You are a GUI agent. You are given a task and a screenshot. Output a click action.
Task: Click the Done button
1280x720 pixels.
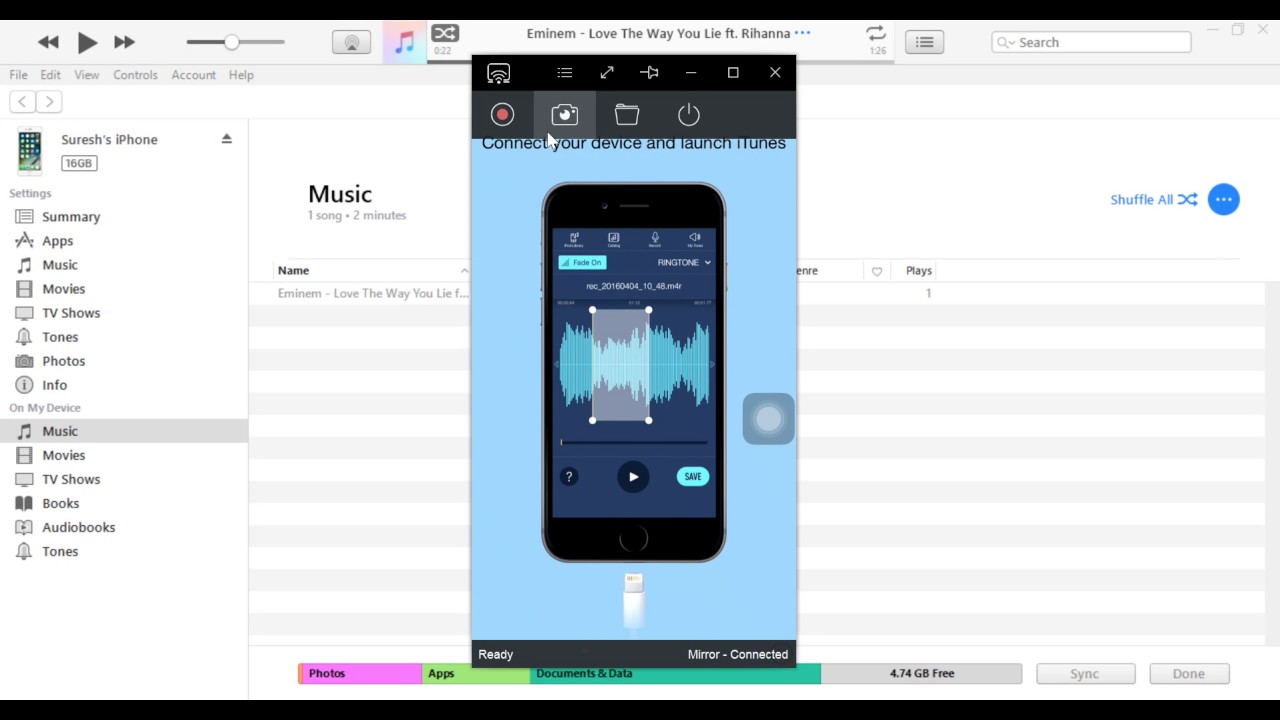coord(1189,674)
